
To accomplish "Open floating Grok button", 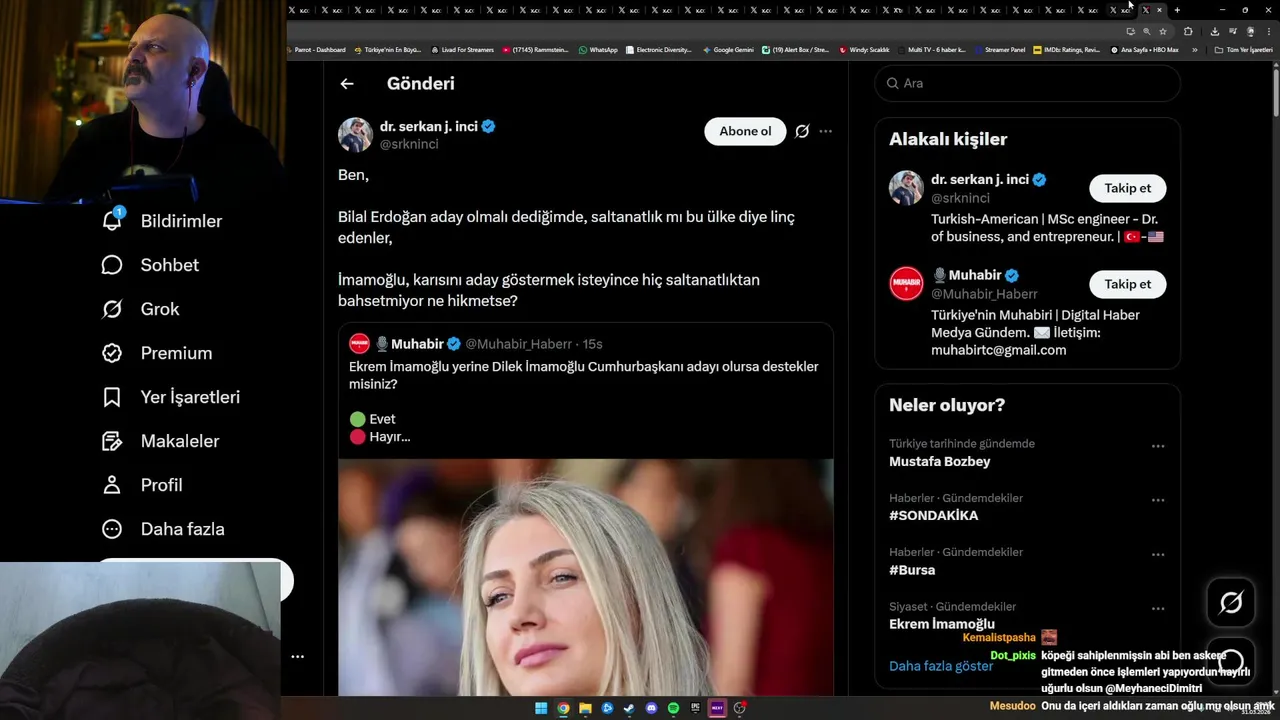I will pyautogui.click(x=1231, y=602).
